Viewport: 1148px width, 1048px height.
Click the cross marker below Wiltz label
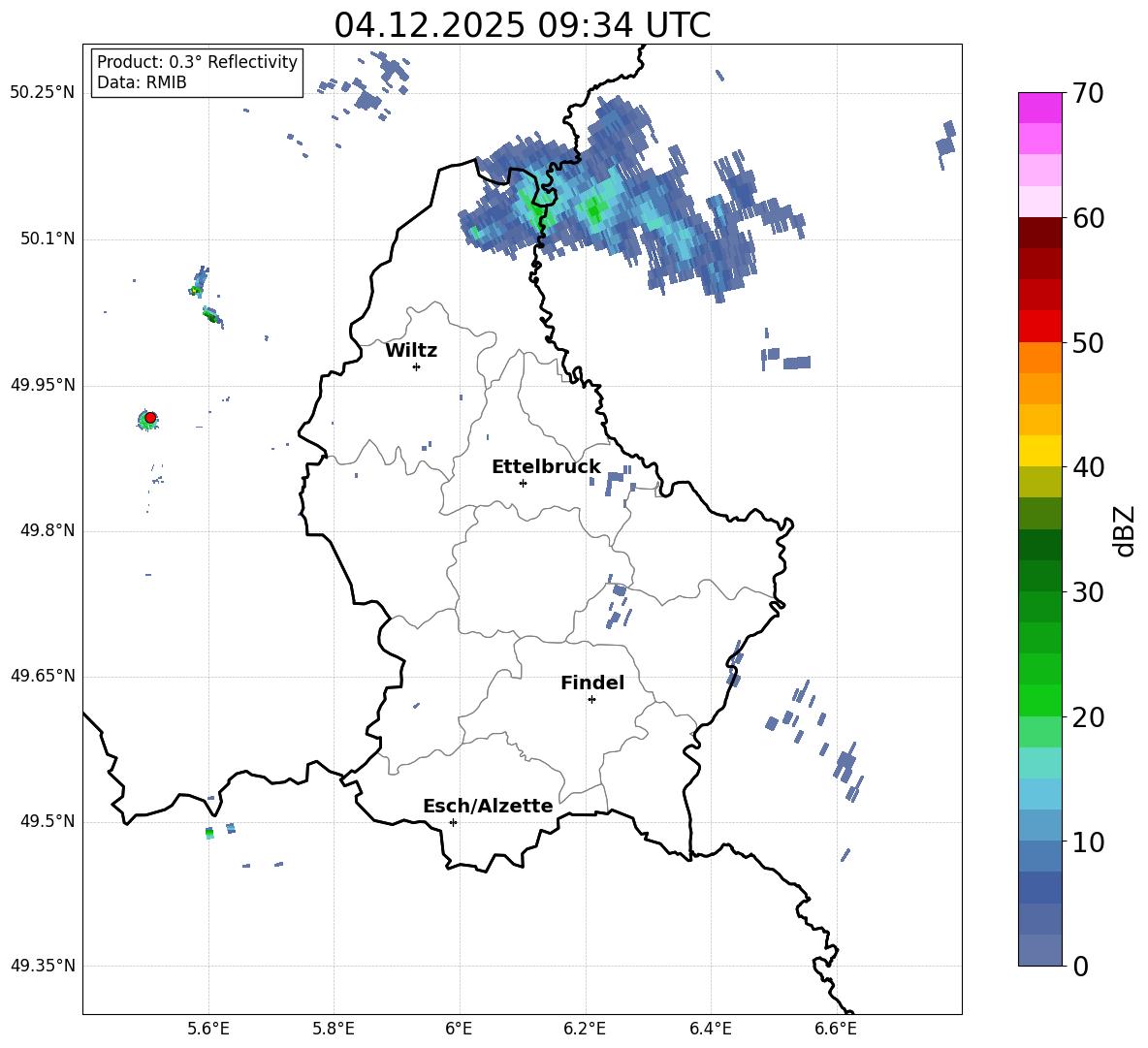[x=417, y=366]
